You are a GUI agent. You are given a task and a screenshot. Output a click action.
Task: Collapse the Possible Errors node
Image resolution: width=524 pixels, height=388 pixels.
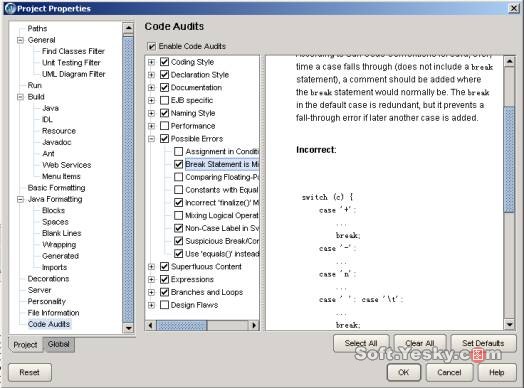[151, 139]
